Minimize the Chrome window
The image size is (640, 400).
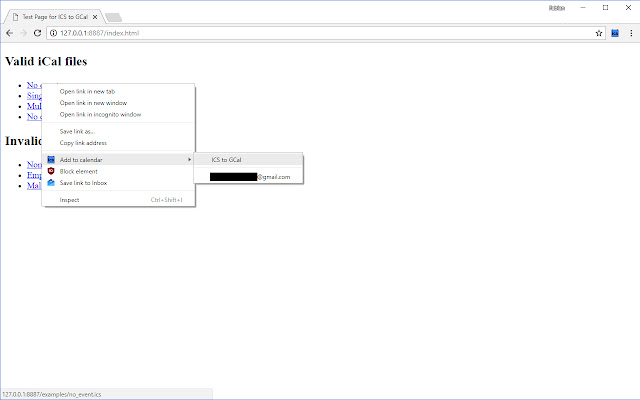(583, 8)
